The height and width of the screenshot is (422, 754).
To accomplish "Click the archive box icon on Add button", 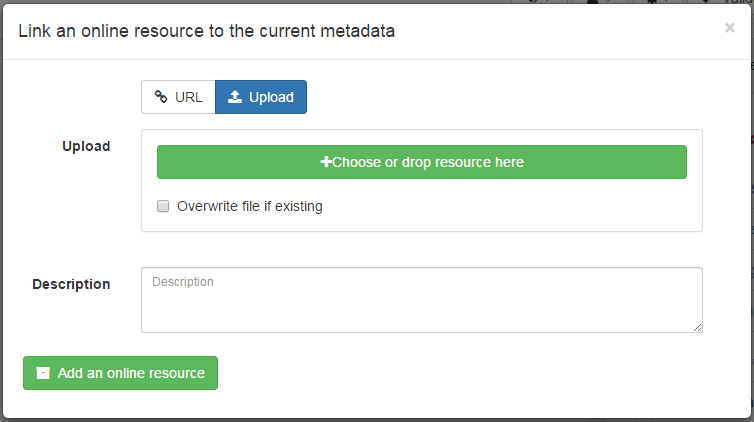I will pos(42,373).
